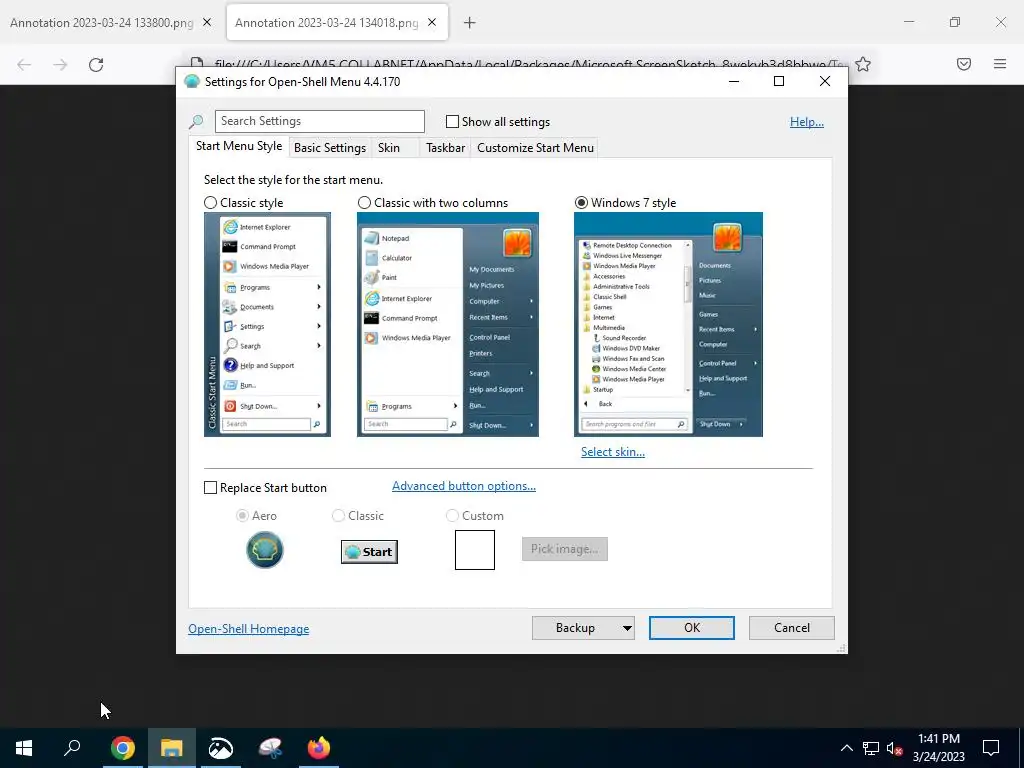Open taskbar search magnifier
1024x768 pixels.
point(72,748)
